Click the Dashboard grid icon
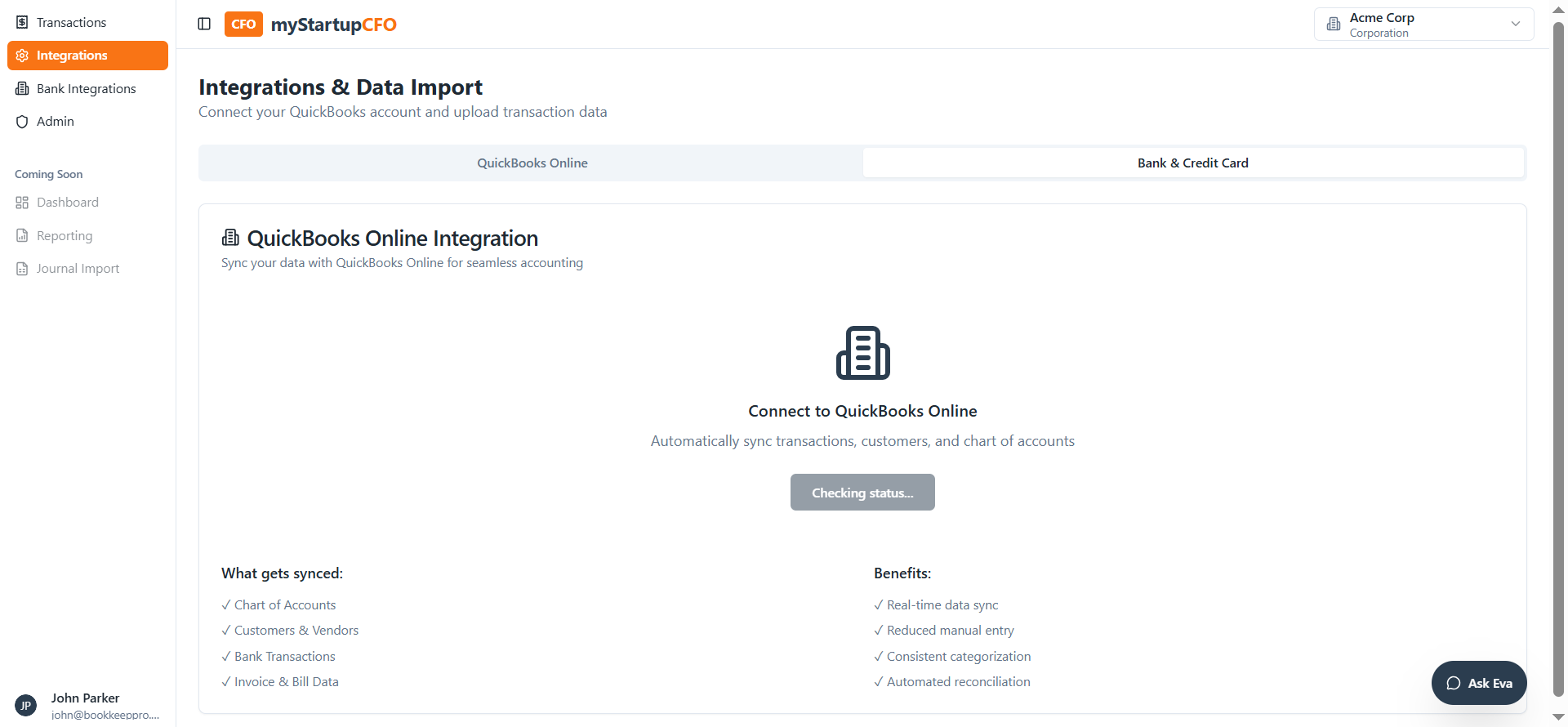The height and width of the screenshot is (727, 1568). (x=22, y=203)
